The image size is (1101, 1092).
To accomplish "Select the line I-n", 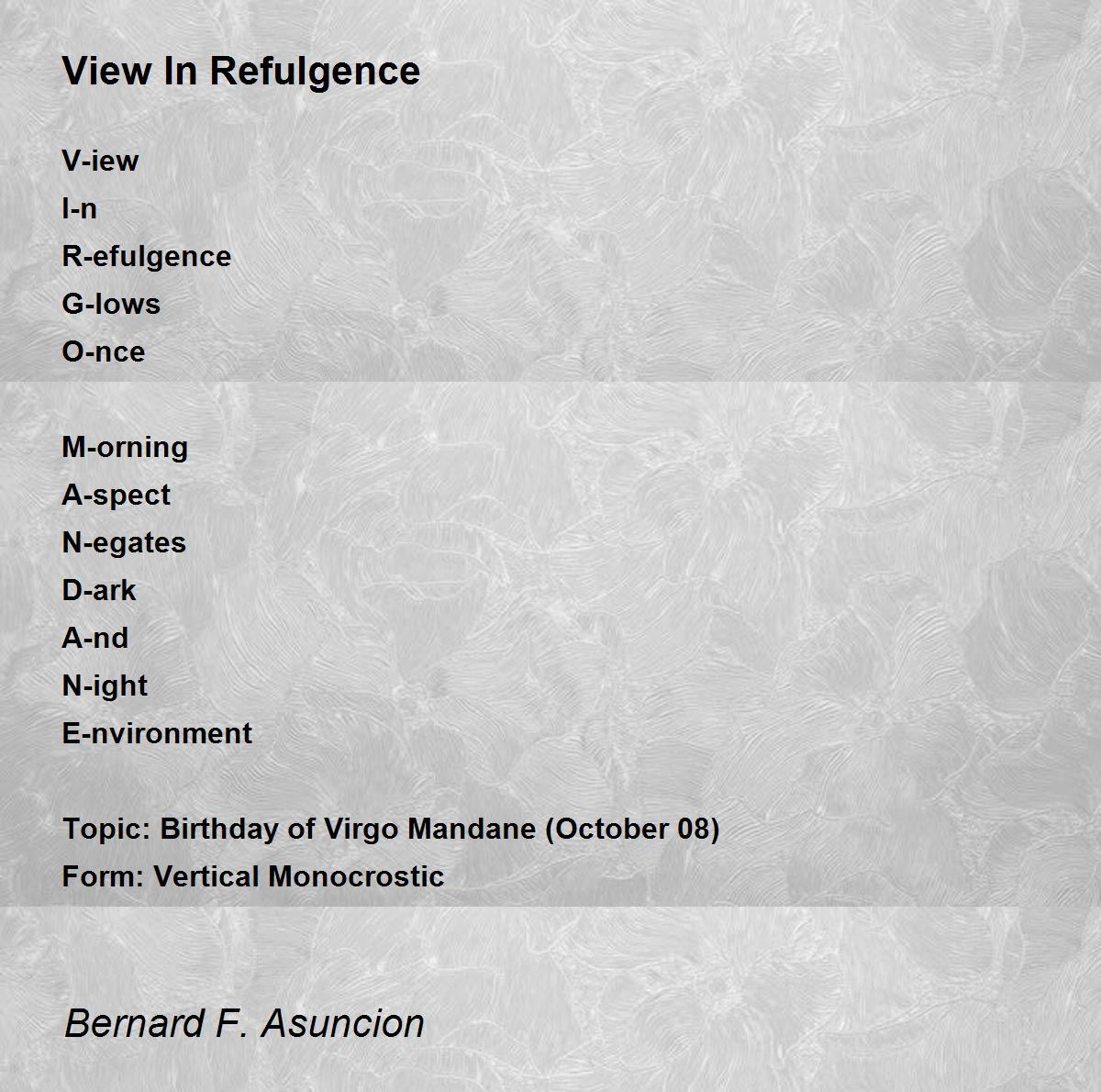I will click(x=80, y=208).
